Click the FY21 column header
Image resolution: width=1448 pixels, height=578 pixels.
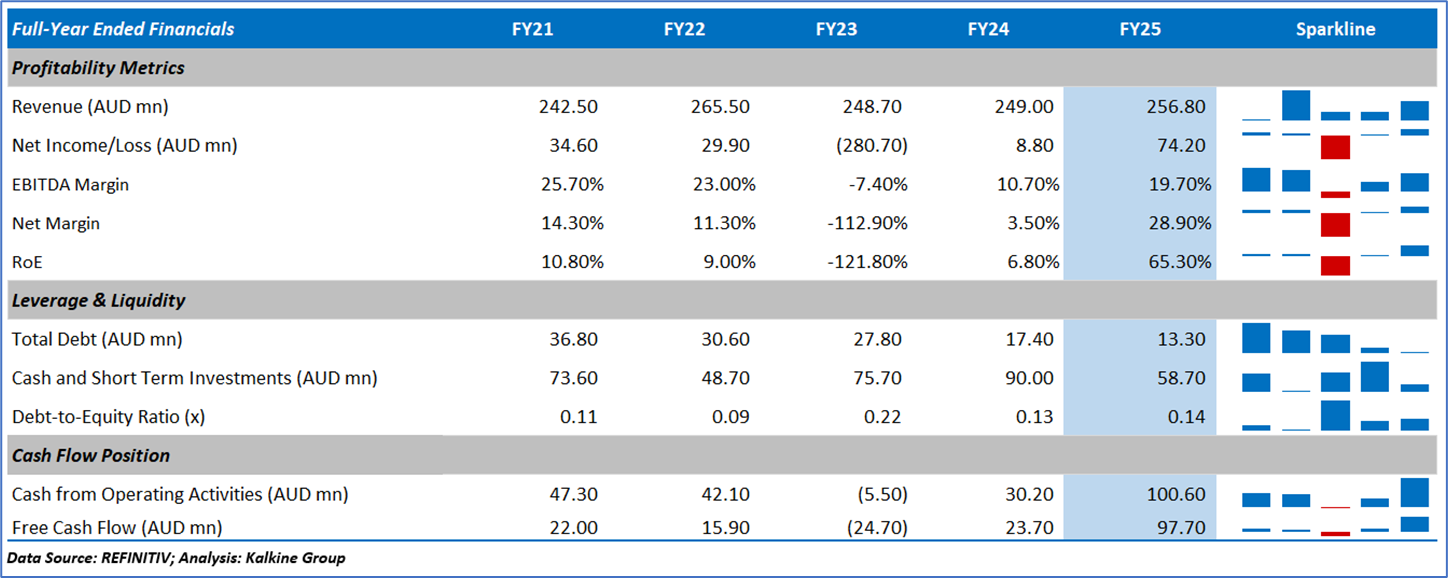pyautogui.click(x=532, y=29)
